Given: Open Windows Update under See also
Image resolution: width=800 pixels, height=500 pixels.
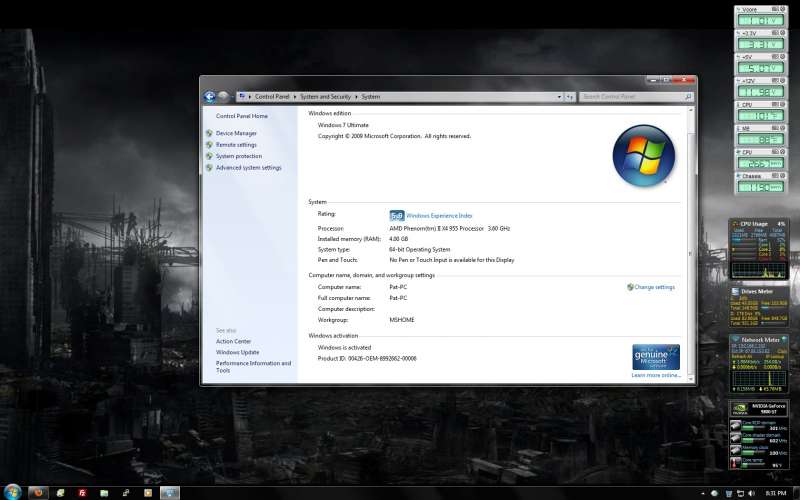Looking at the screenshot, I should click(237, 352).
